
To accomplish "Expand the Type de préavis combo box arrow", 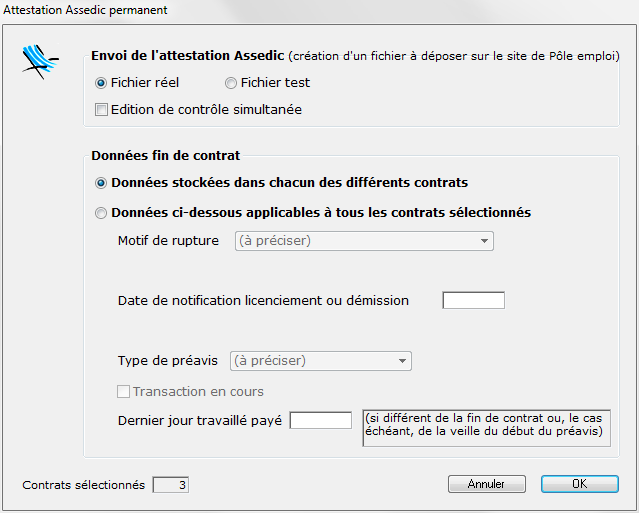I will click(402, 361).
